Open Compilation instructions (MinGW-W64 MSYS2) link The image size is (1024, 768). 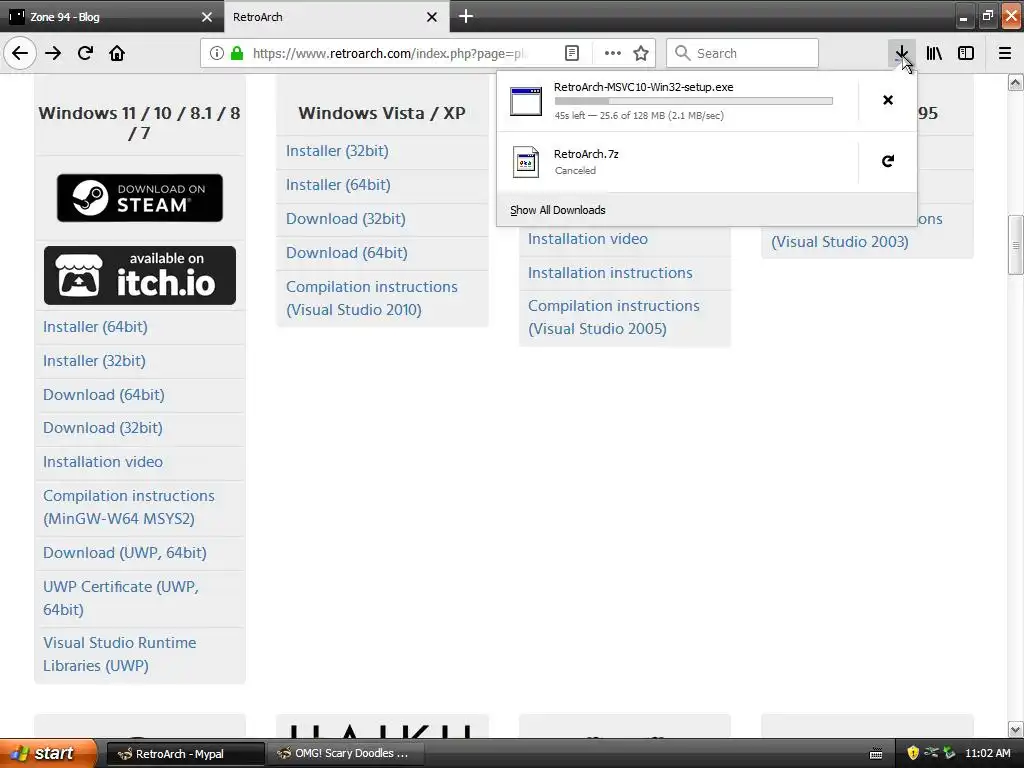point(129,507)
